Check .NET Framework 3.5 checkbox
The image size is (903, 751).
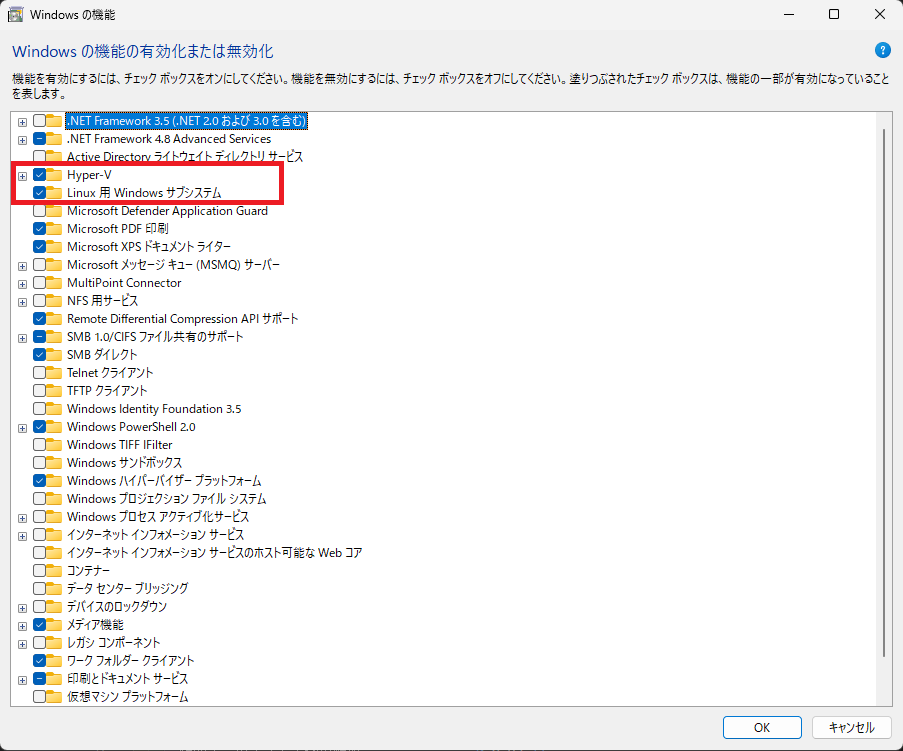click(39, 121)
